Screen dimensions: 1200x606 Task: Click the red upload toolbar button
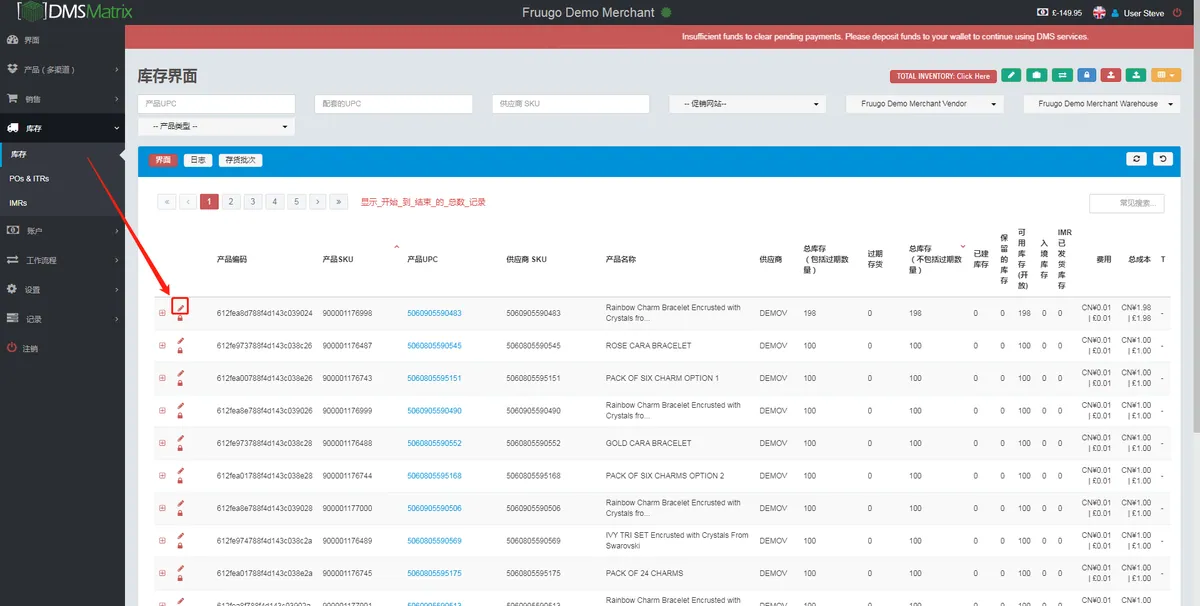point(1111,75)
